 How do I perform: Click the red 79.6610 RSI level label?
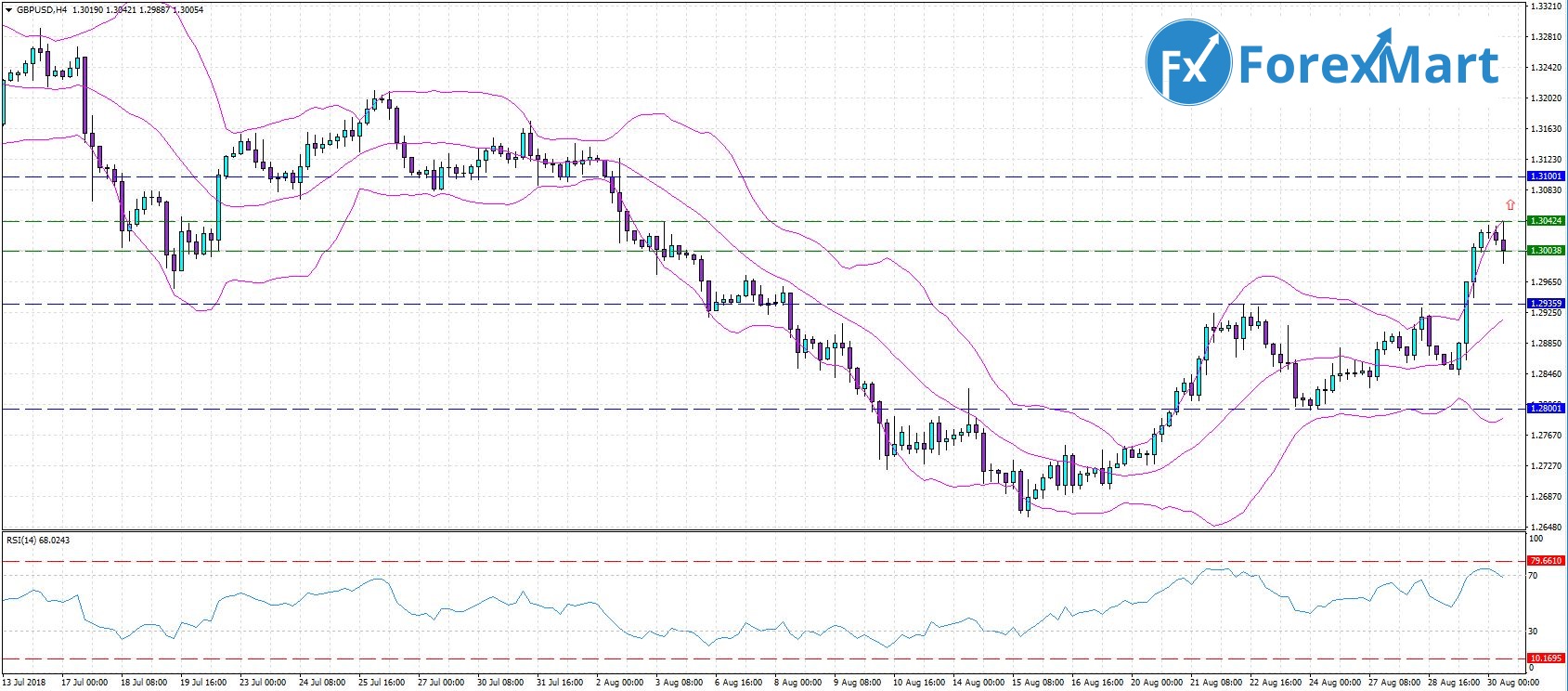[x=1546, y=561]
